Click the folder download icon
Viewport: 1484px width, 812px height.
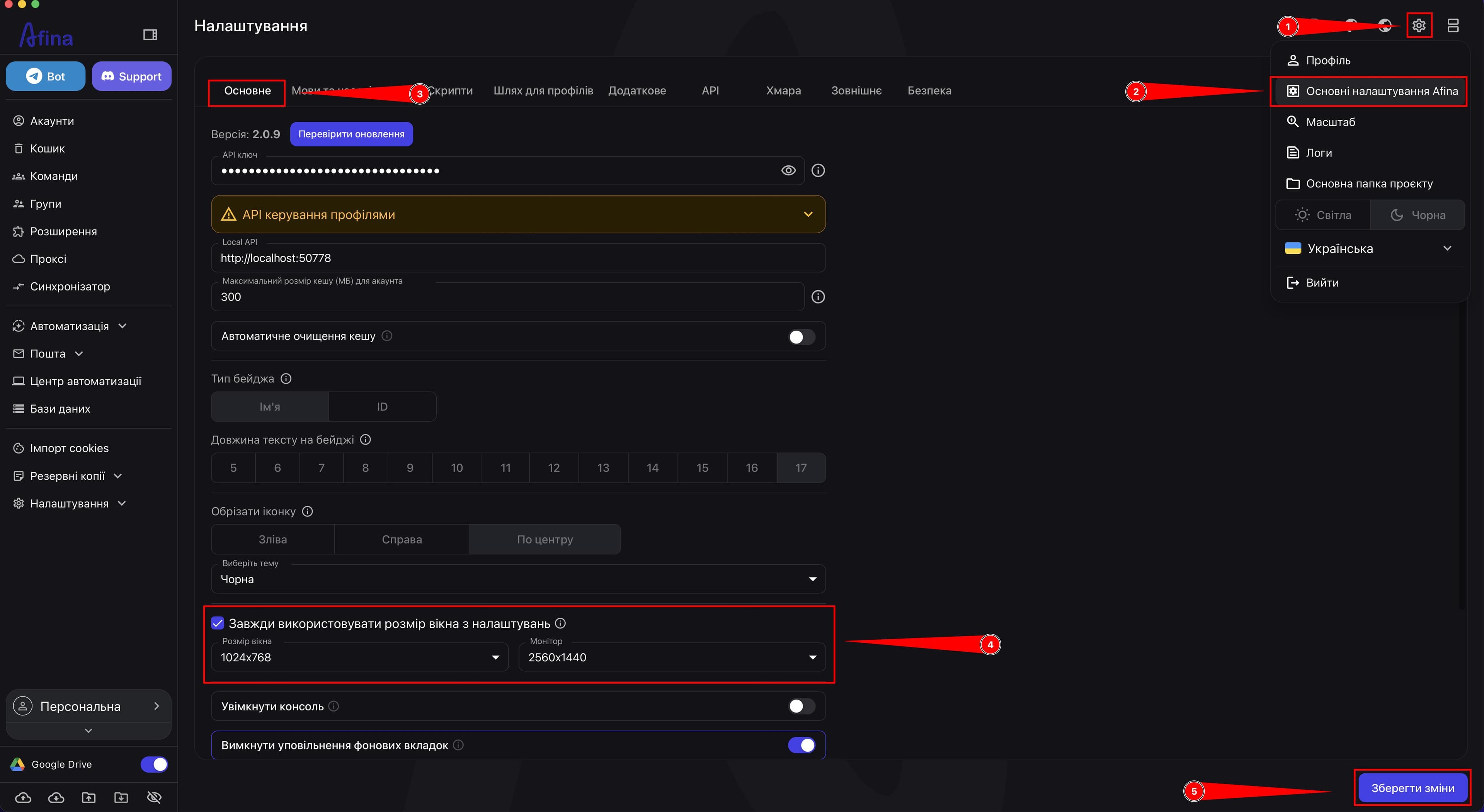[121, 797]
